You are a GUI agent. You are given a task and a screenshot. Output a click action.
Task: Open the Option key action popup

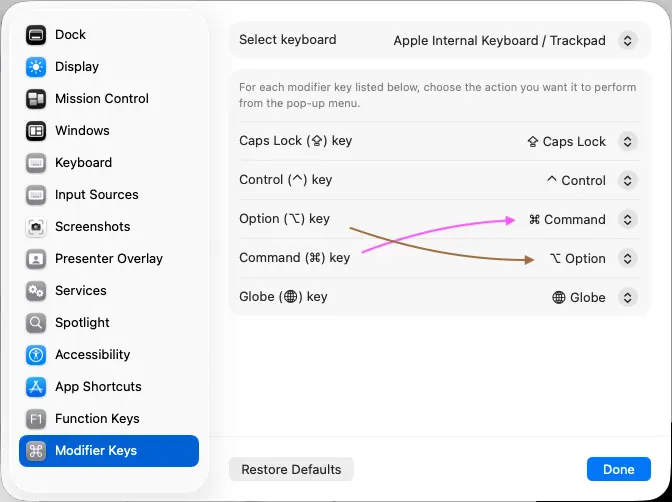(x=627, y=220)
